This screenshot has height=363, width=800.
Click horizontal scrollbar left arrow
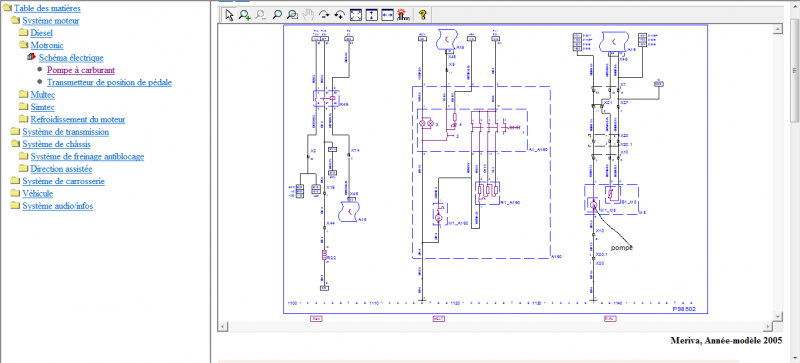coord(222,326)
